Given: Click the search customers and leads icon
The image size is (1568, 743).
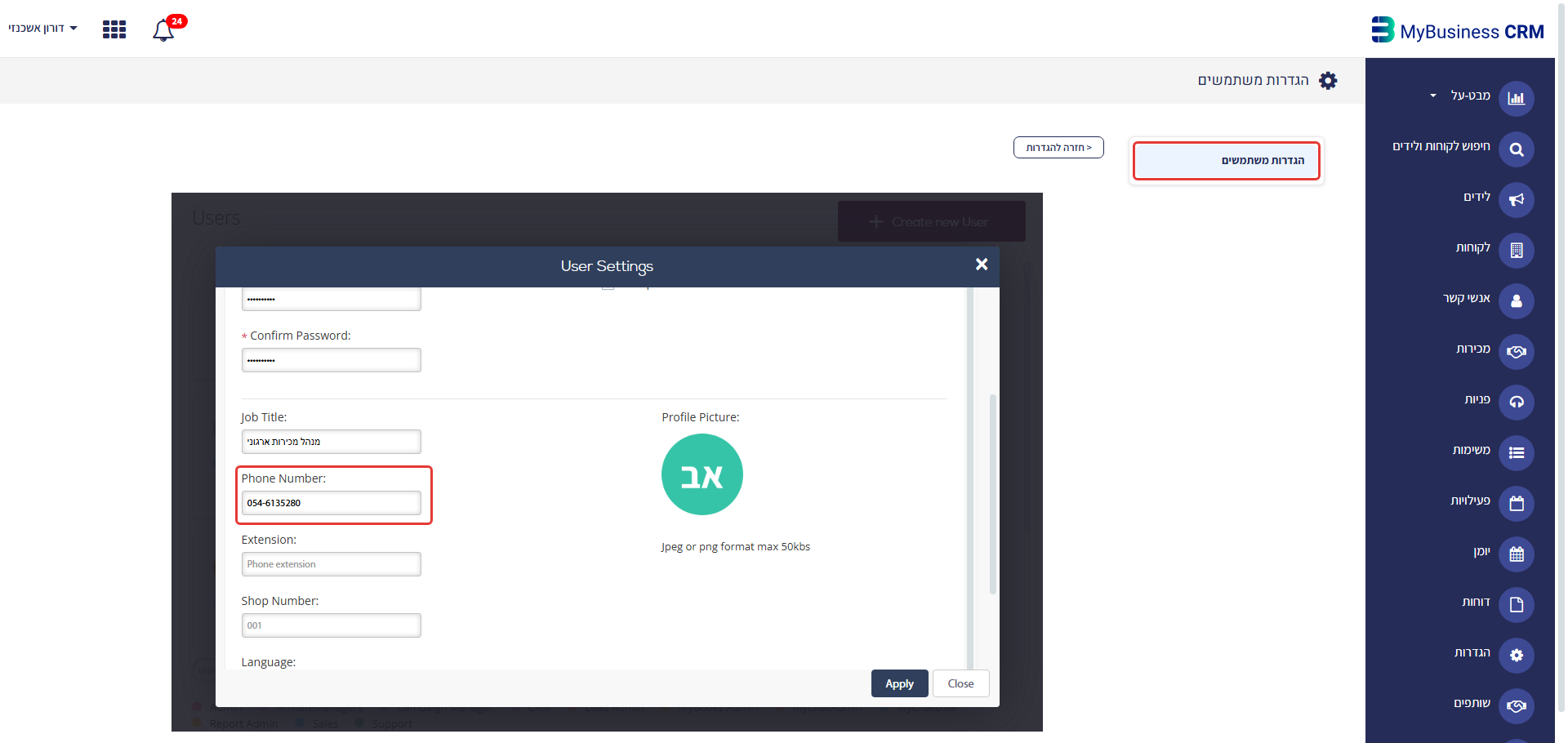Looking at the screenshot, I should click(1517, 149).
